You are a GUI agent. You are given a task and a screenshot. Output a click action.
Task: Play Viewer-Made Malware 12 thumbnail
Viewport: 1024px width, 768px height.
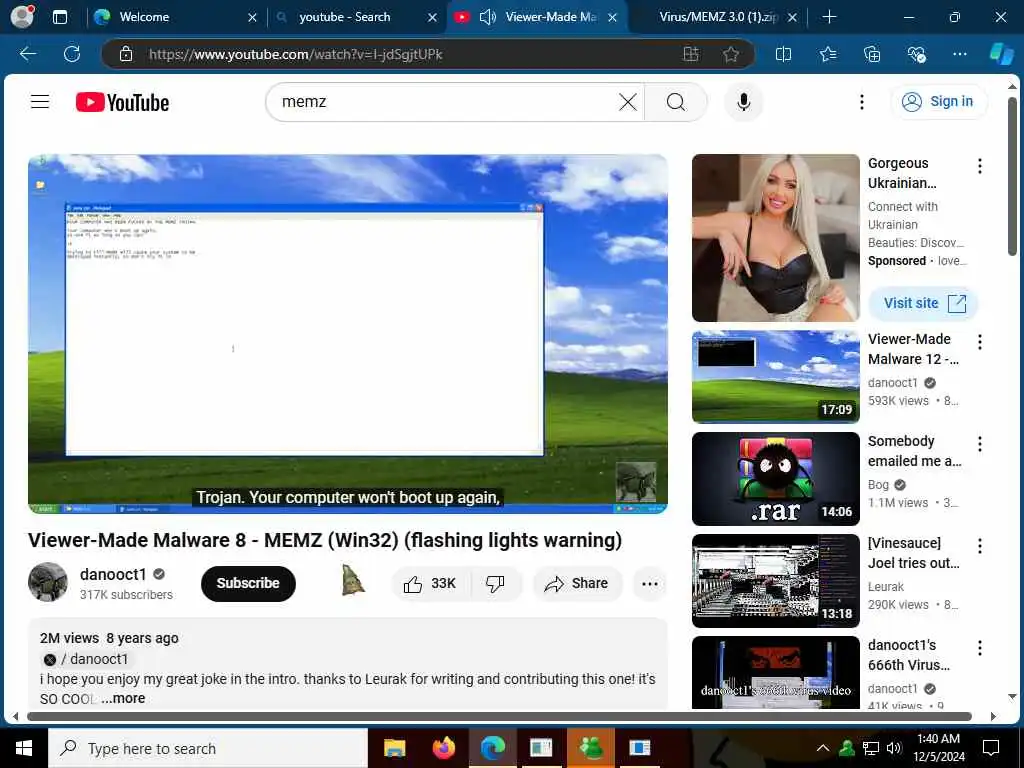pyautogui.click(x=775, y=377)
